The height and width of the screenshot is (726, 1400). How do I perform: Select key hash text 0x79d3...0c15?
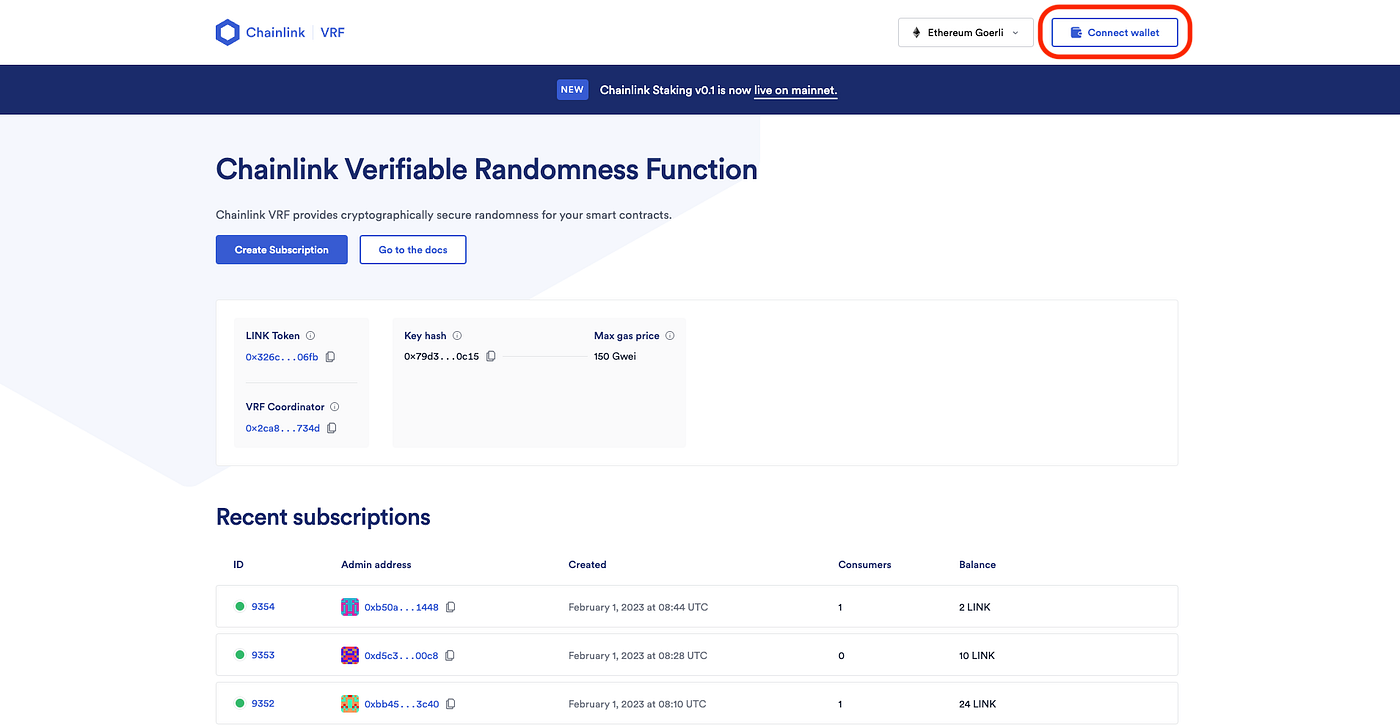click(442, 356)
